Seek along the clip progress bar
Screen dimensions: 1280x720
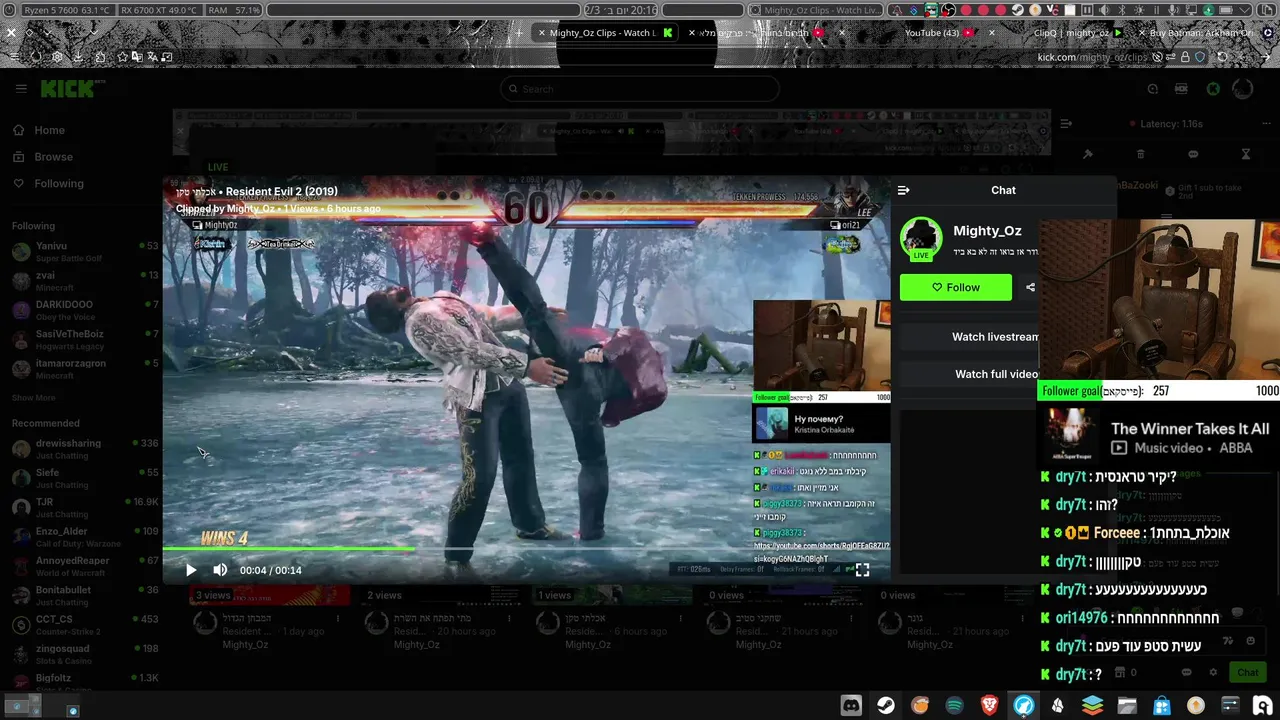[526, 548]
